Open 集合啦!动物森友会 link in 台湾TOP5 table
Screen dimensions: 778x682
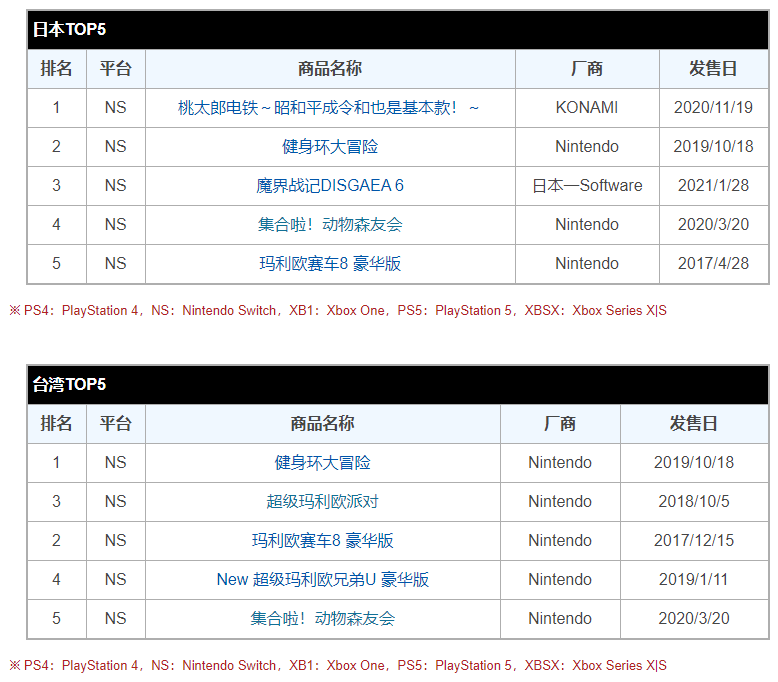click(323, 619)
